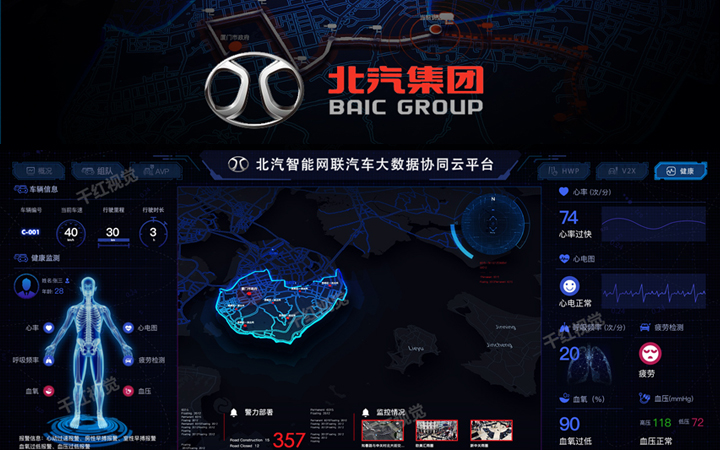The image size is (720, 450).
Task: Click the 心率过快 status text
Action: pos(575,235)
